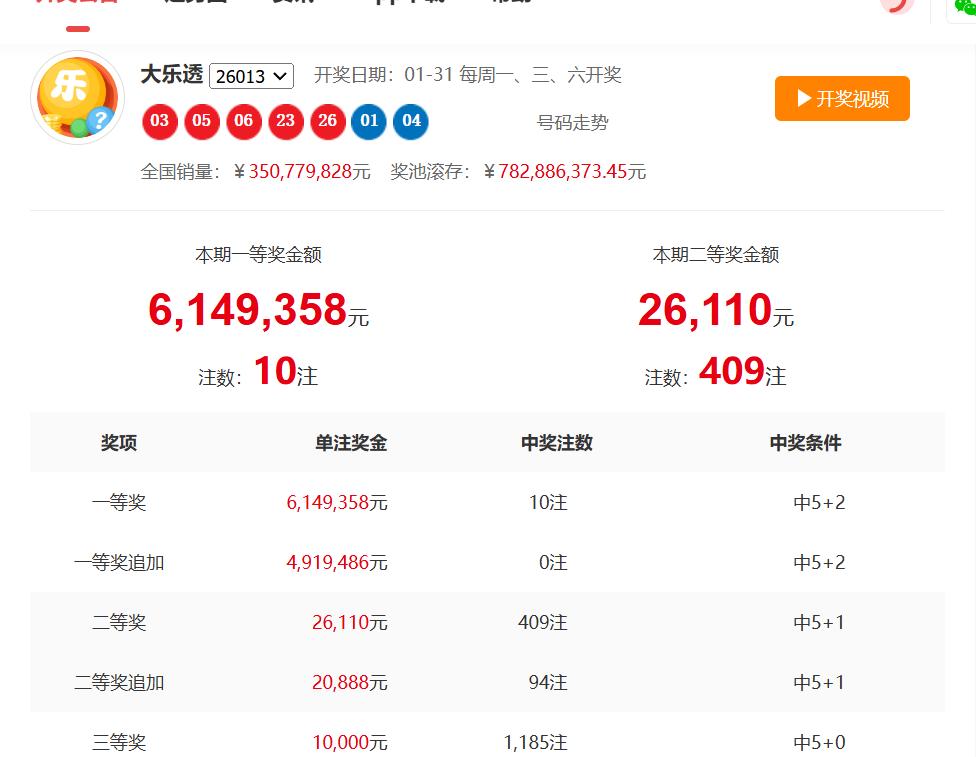Select blue lottery ball 01
Viewport: 976px width, 757px height.
(x=370, y=121)
